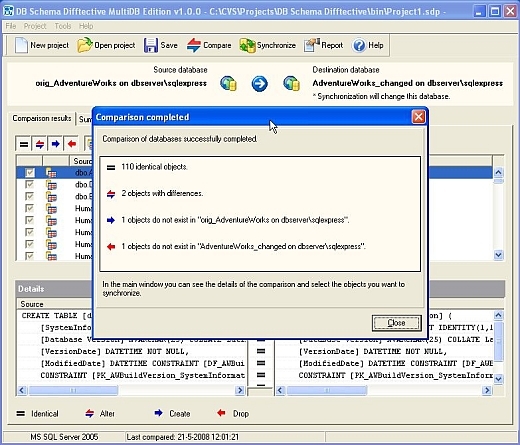The height and width of the screenshot is (445, 520).
Task: Open the Tools menu
Action: [x=63, y=26]
